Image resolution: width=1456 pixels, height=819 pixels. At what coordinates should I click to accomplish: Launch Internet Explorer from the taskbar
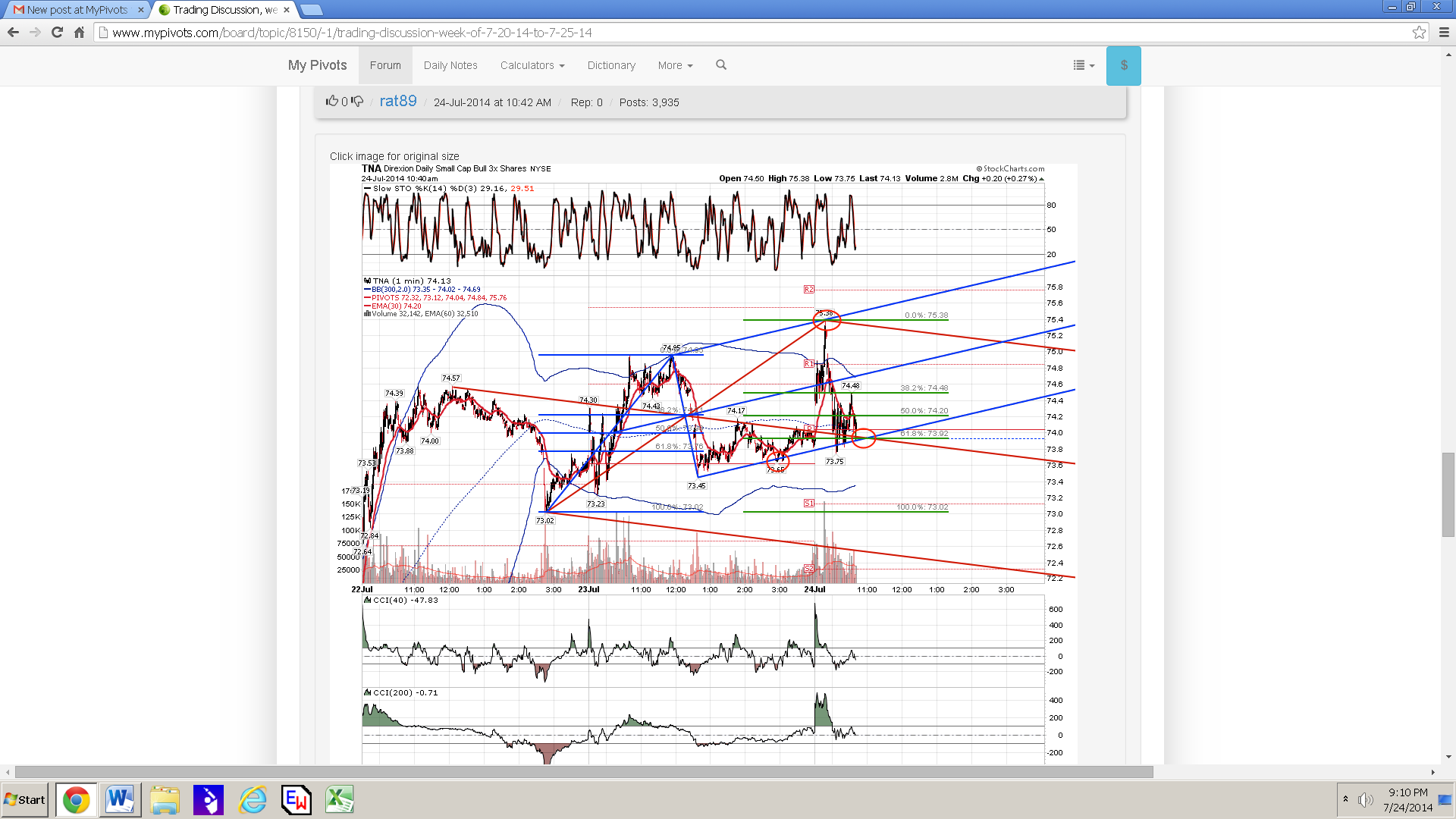253,800
